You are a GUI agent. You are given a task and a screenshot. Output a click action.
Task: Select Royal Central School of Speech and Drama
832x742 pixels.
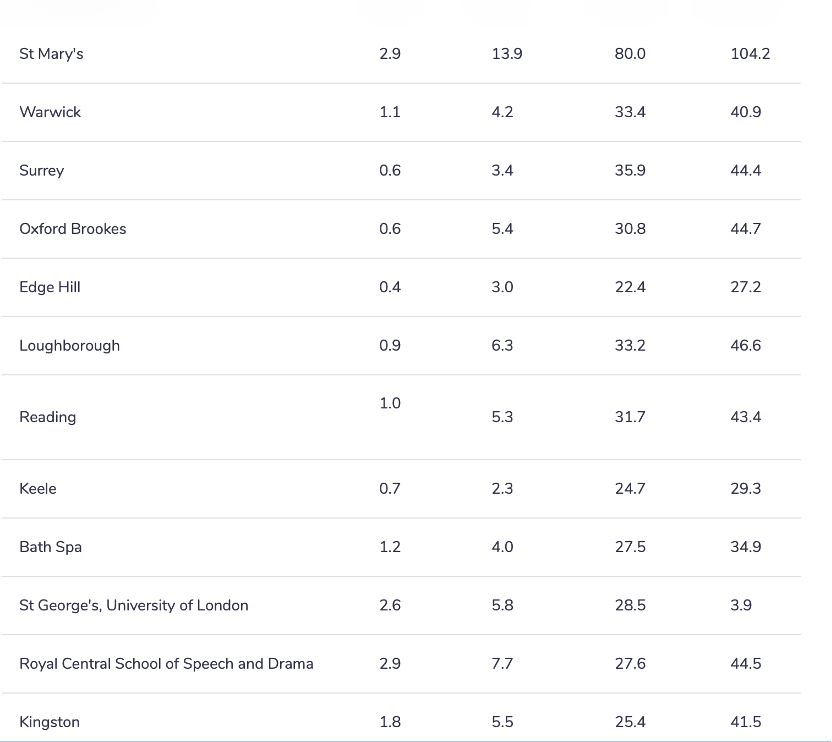coord(166,664)
